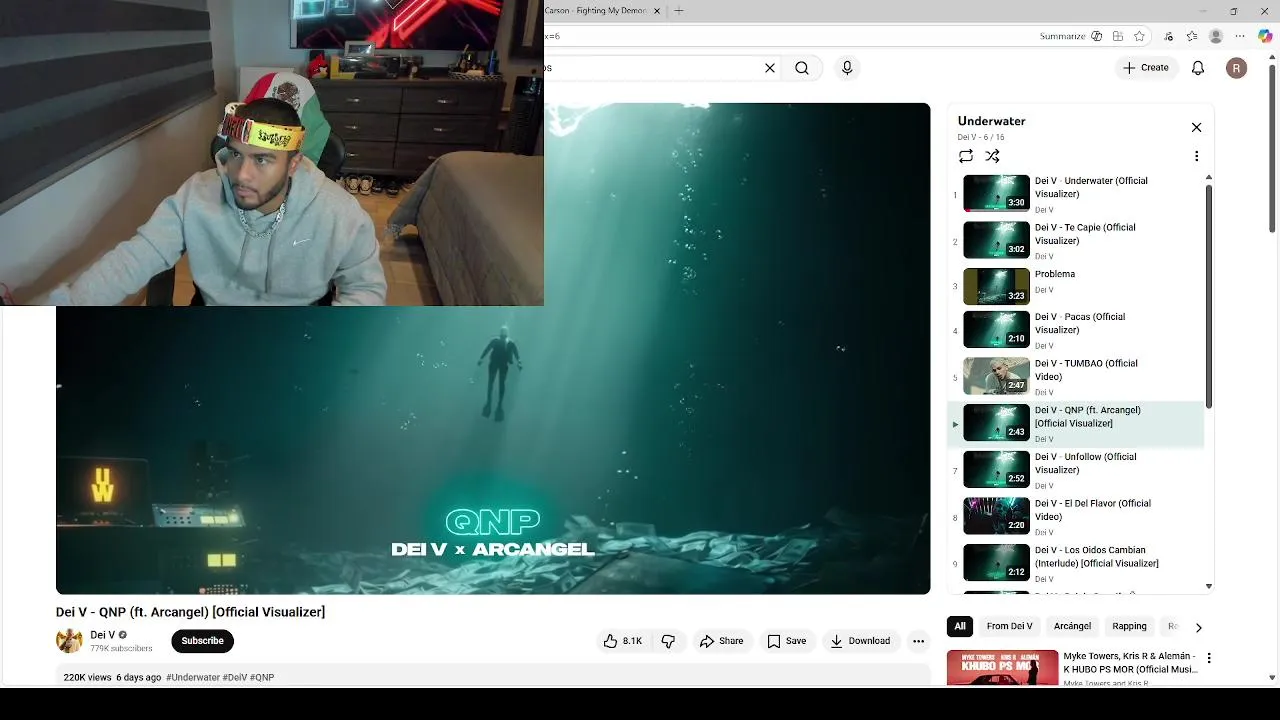
Task: Open more actions ellipsis beside Download
Action: tap(918, 641)
